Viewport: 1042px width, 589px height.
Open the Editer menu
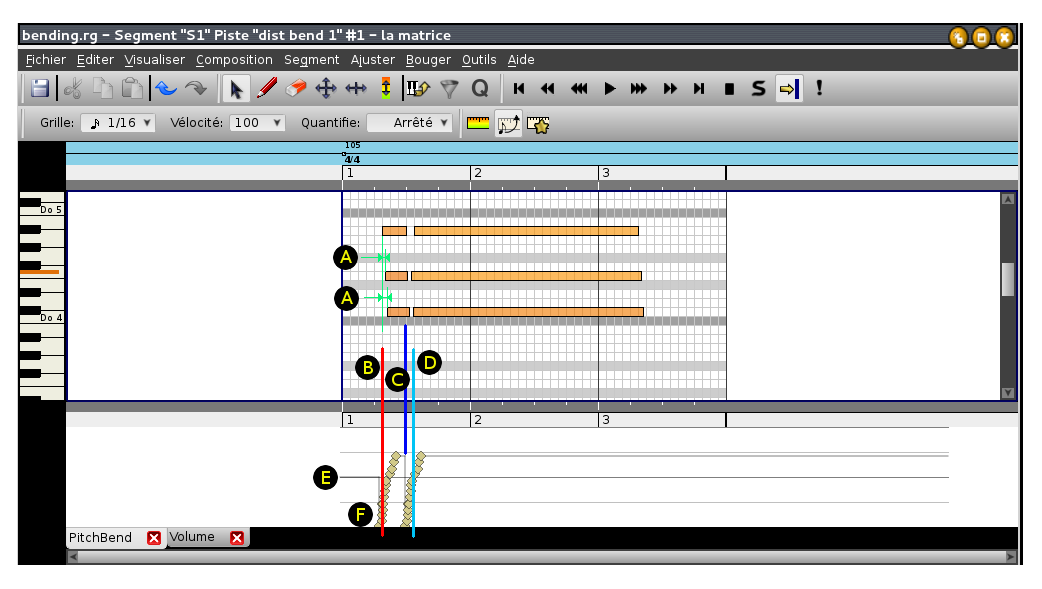click(95, 60)
